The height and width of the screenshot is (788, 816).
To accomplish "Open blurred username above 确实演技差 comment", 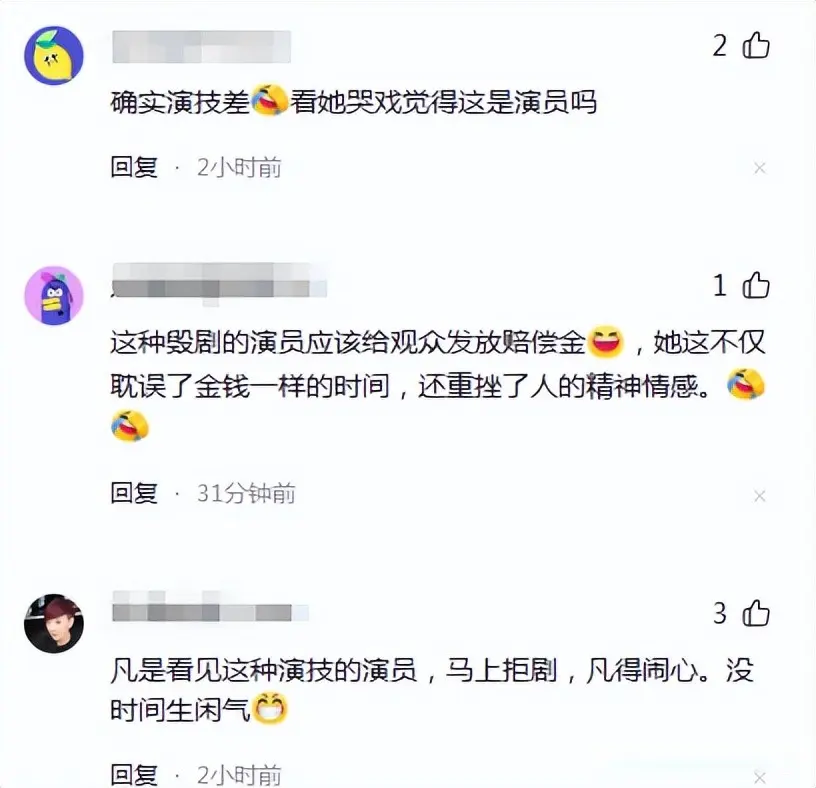I will coord(201,47).
